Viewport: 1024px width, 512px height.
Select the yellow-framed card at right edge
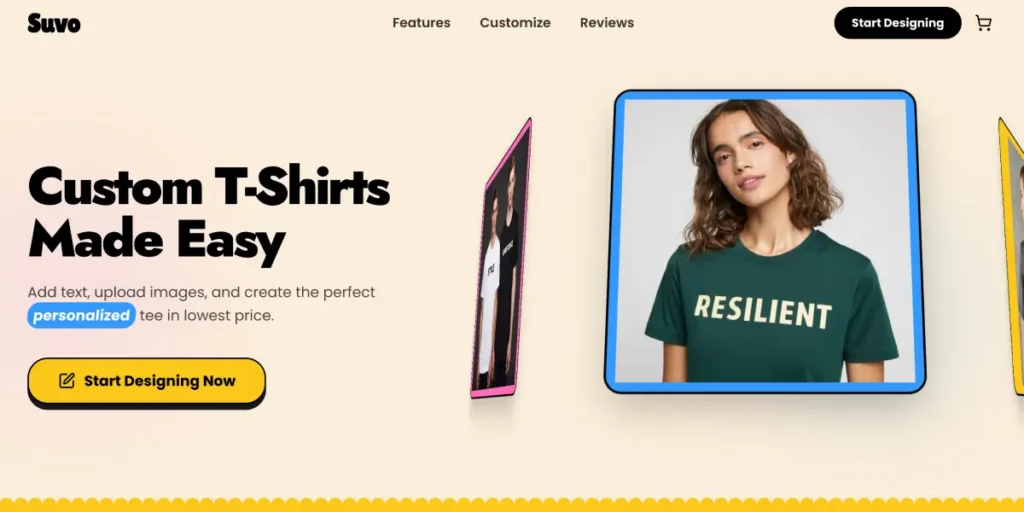(x=1011, y=256)
